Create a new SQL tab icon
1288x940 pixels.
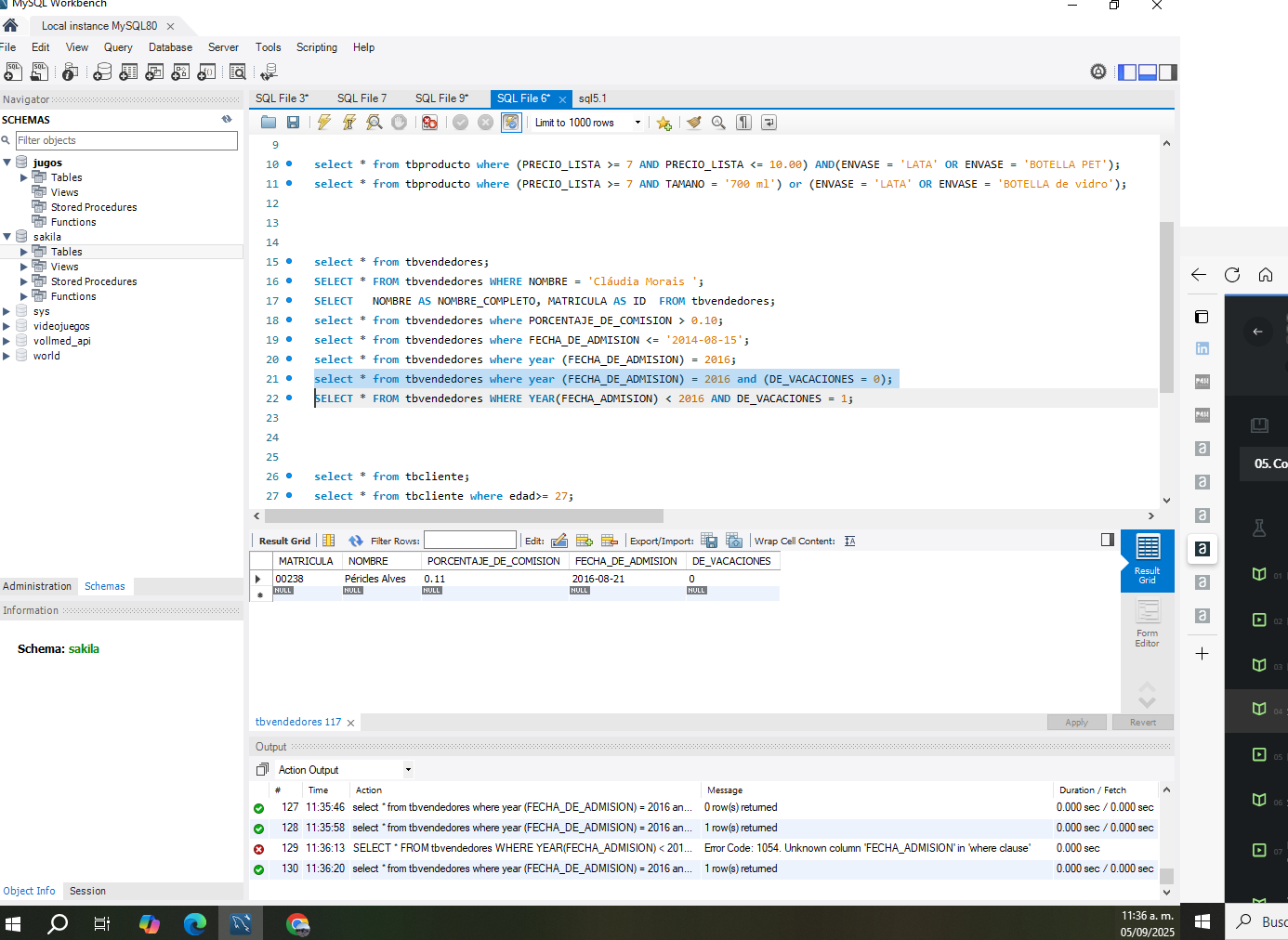(13, 72)
